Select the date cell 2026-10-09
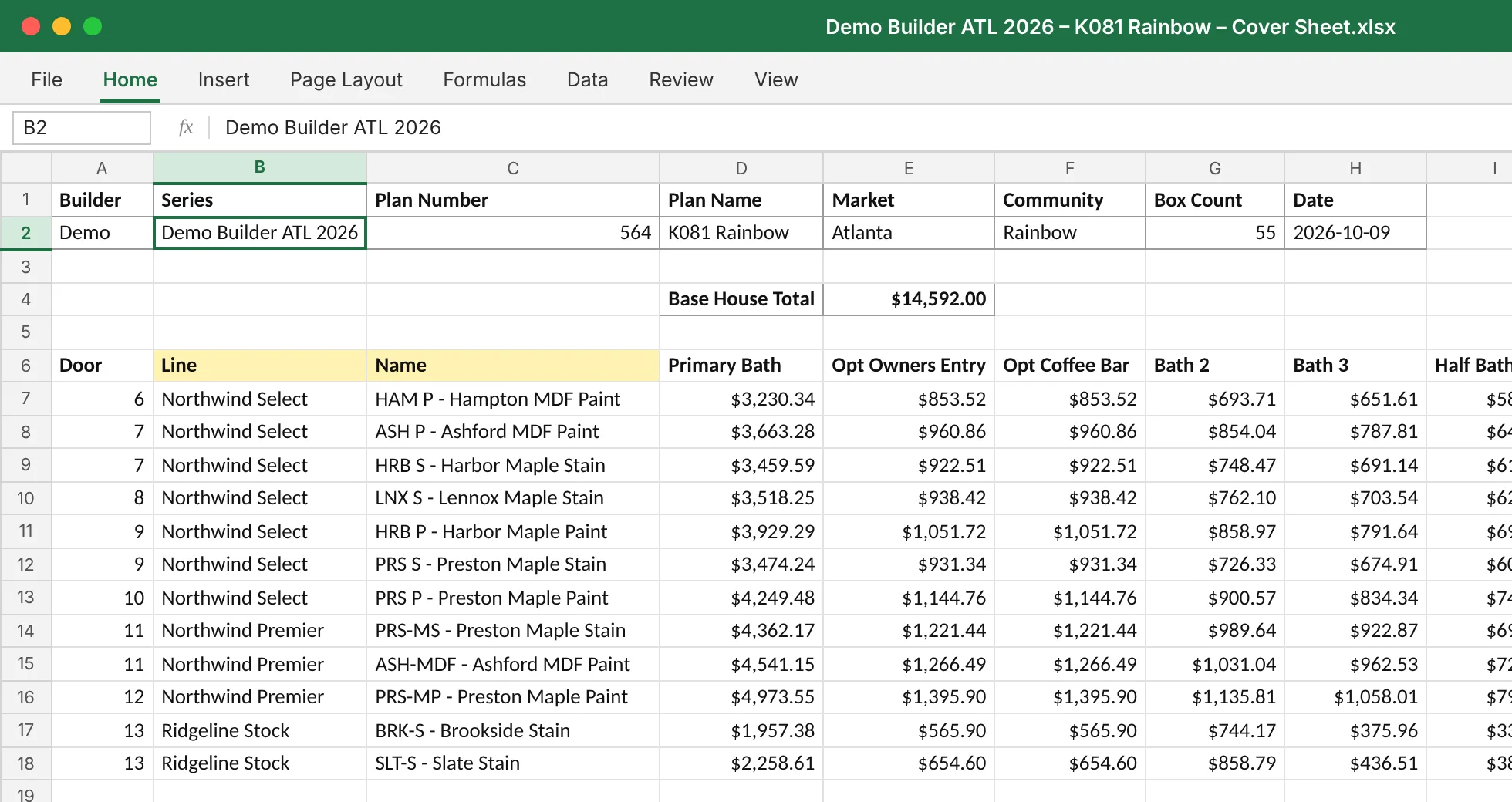This screenshot has width=1512, height=802. (1355, 233)
